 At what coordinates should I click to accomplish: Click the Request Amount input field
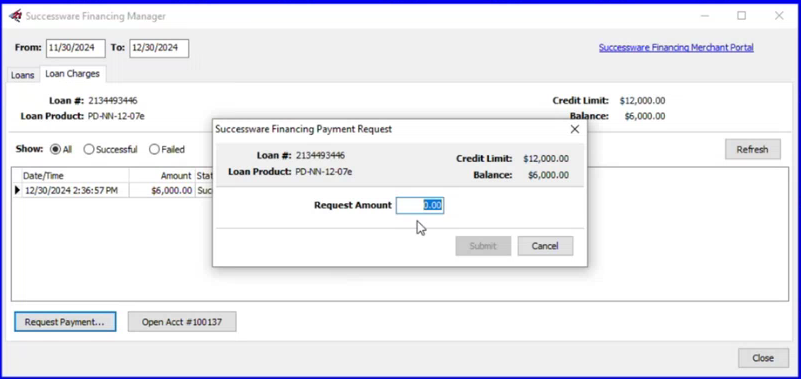tap(419, 205)
